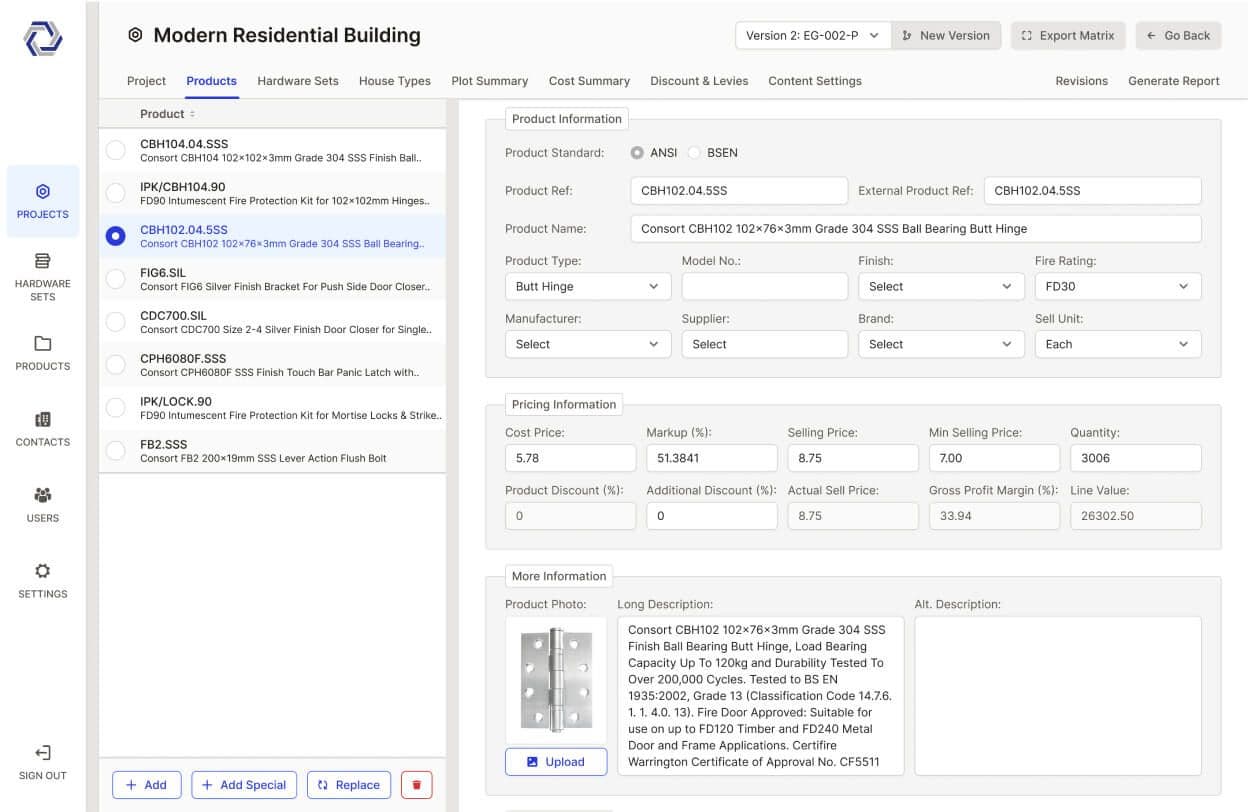
Task: Switch to the Cost Summary tab
Action: (589, 81)
